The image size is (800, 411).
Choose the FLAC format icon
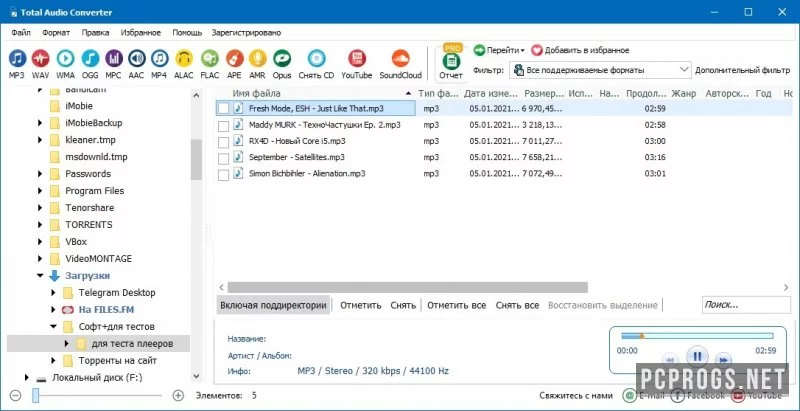pos(209,59)
